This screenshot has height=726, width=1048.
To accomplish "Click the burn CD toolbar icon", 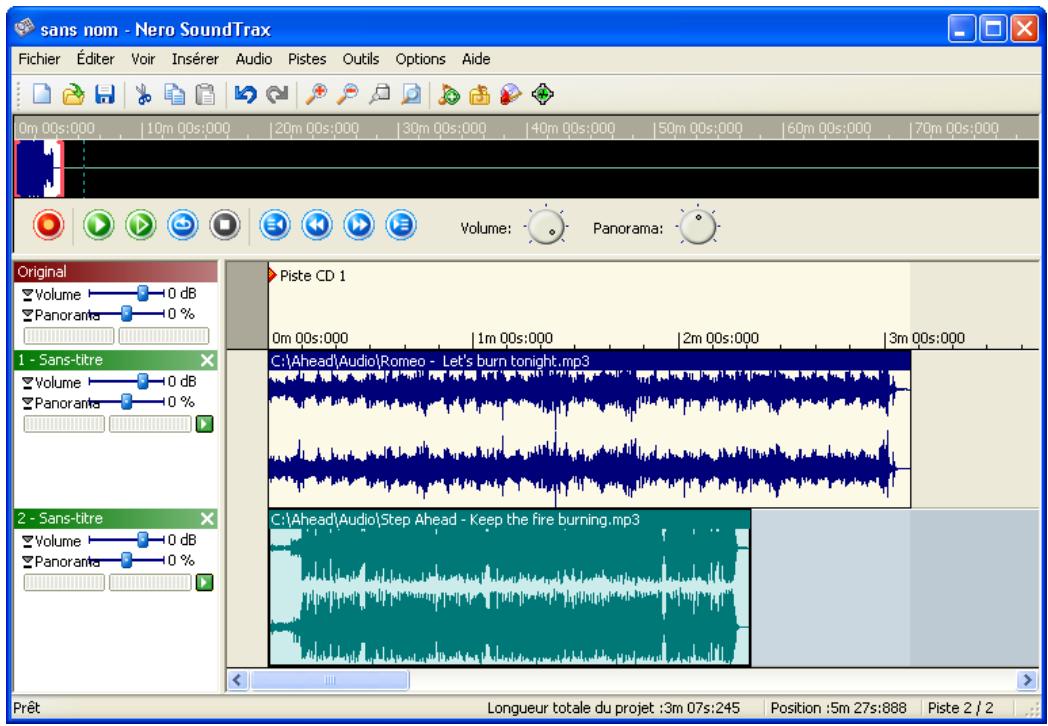I will point(511,95).
